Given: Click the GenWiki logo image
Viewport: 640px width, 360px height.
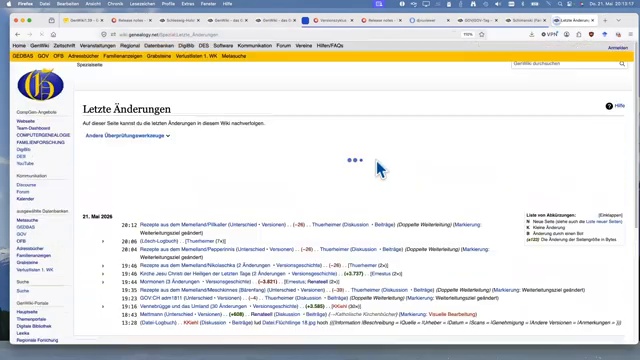Looking at the screenshot, I should tap(40, 84).
